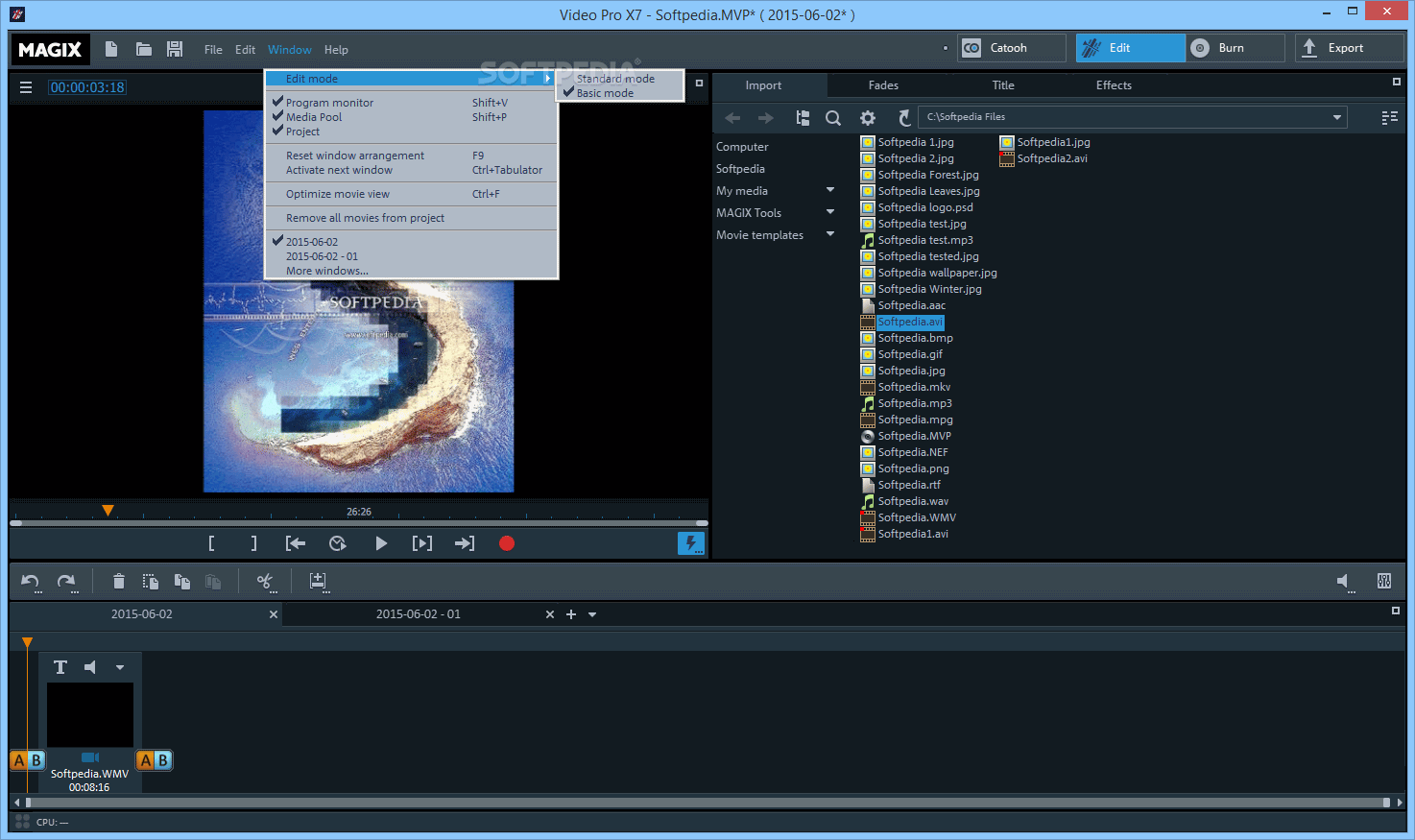
Task: Click the scissors cut tool
Action: tap(266, 582)
